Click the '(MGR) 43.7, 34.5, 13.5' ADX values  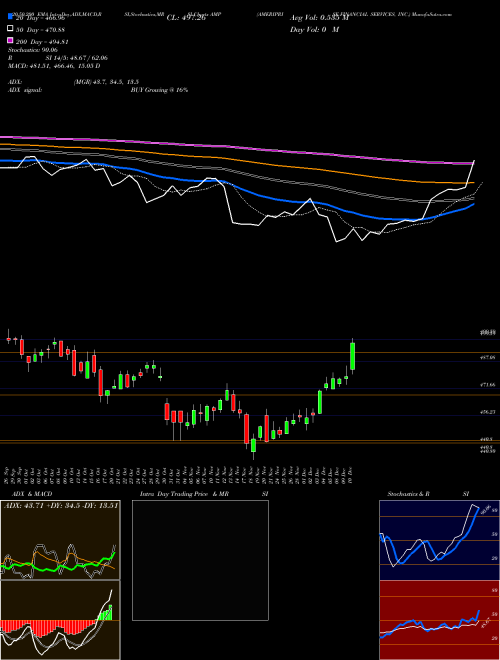tap(106, 82)
